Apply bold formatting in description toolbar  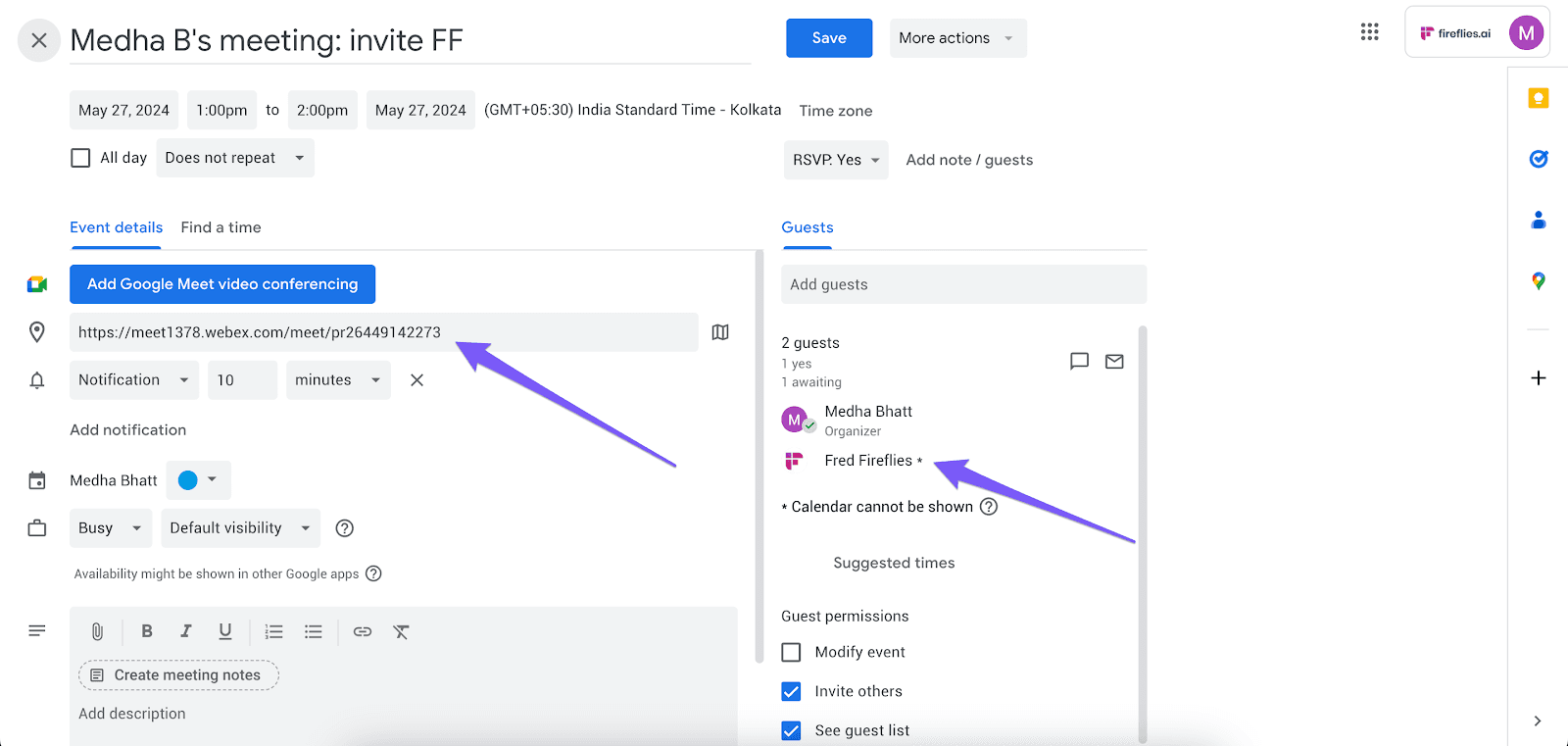[147, 631]
